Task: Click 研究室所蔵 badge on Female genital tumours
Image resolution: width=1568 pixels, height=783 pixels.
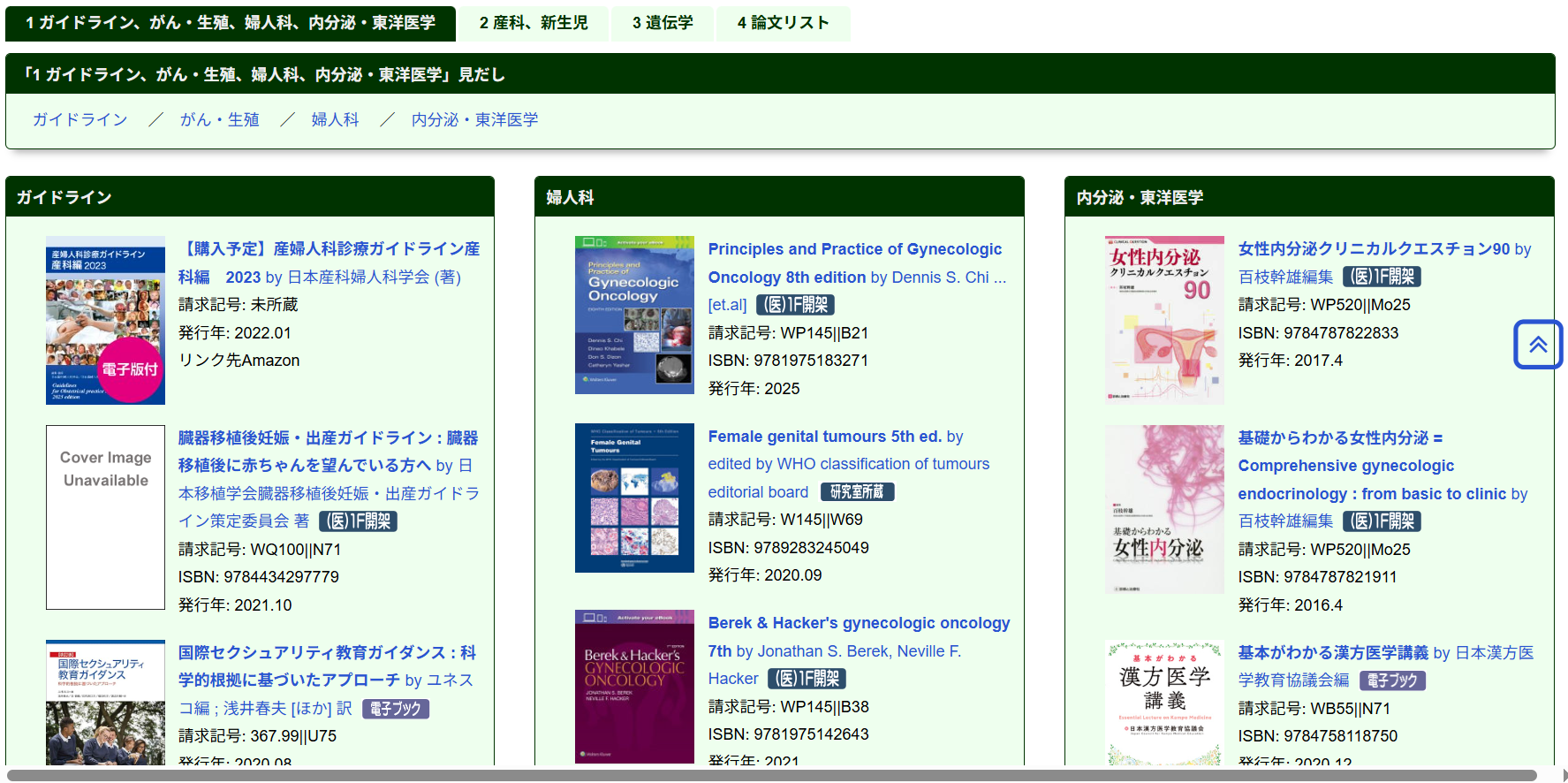Action: pos(857,492)
